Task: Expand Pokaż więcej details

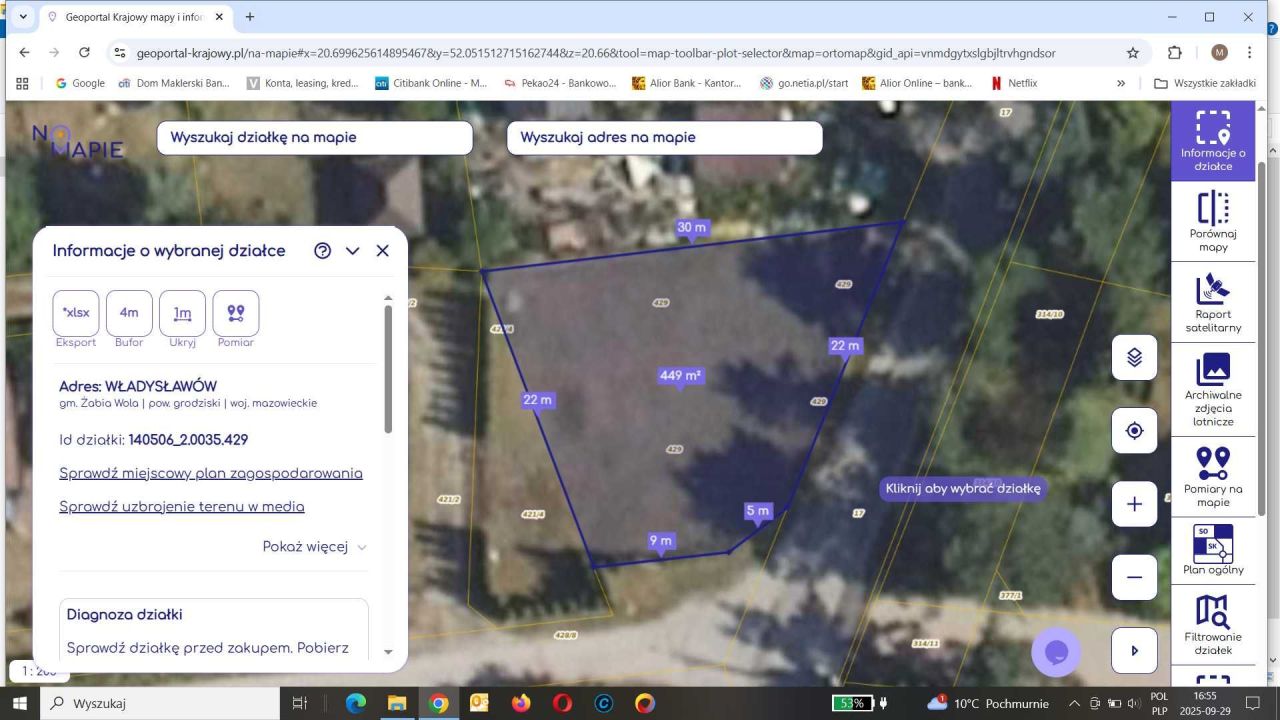Action: tap(314, 547)
